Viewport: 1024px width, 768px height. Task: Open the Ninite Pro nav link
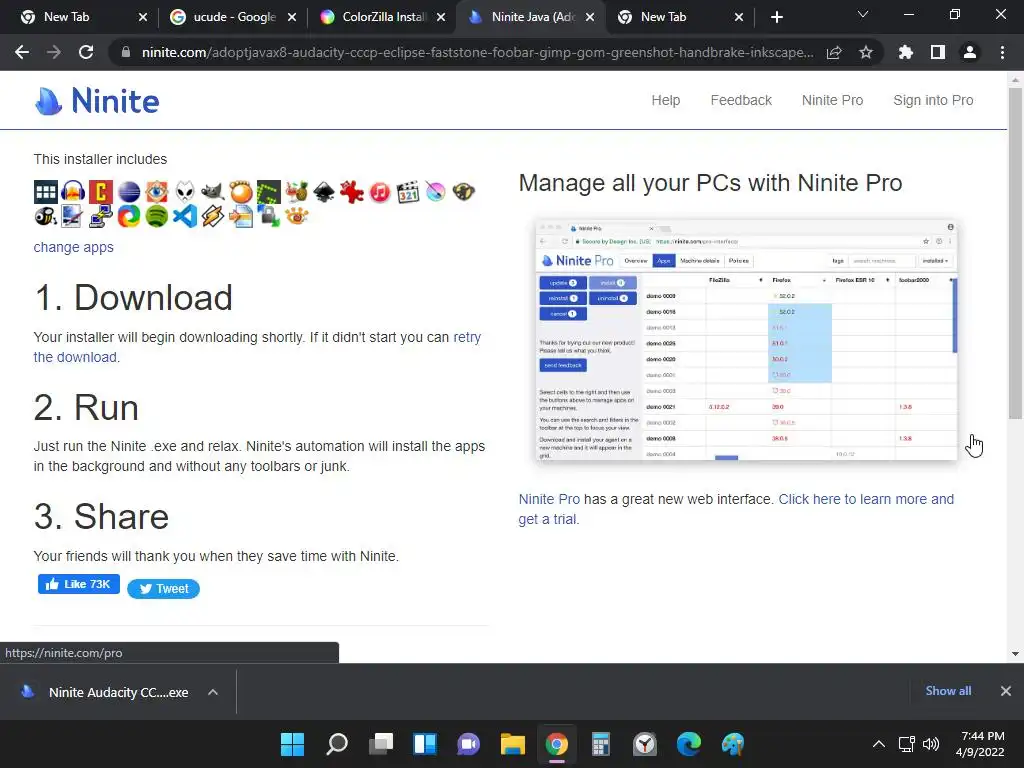tap(832, 100)
